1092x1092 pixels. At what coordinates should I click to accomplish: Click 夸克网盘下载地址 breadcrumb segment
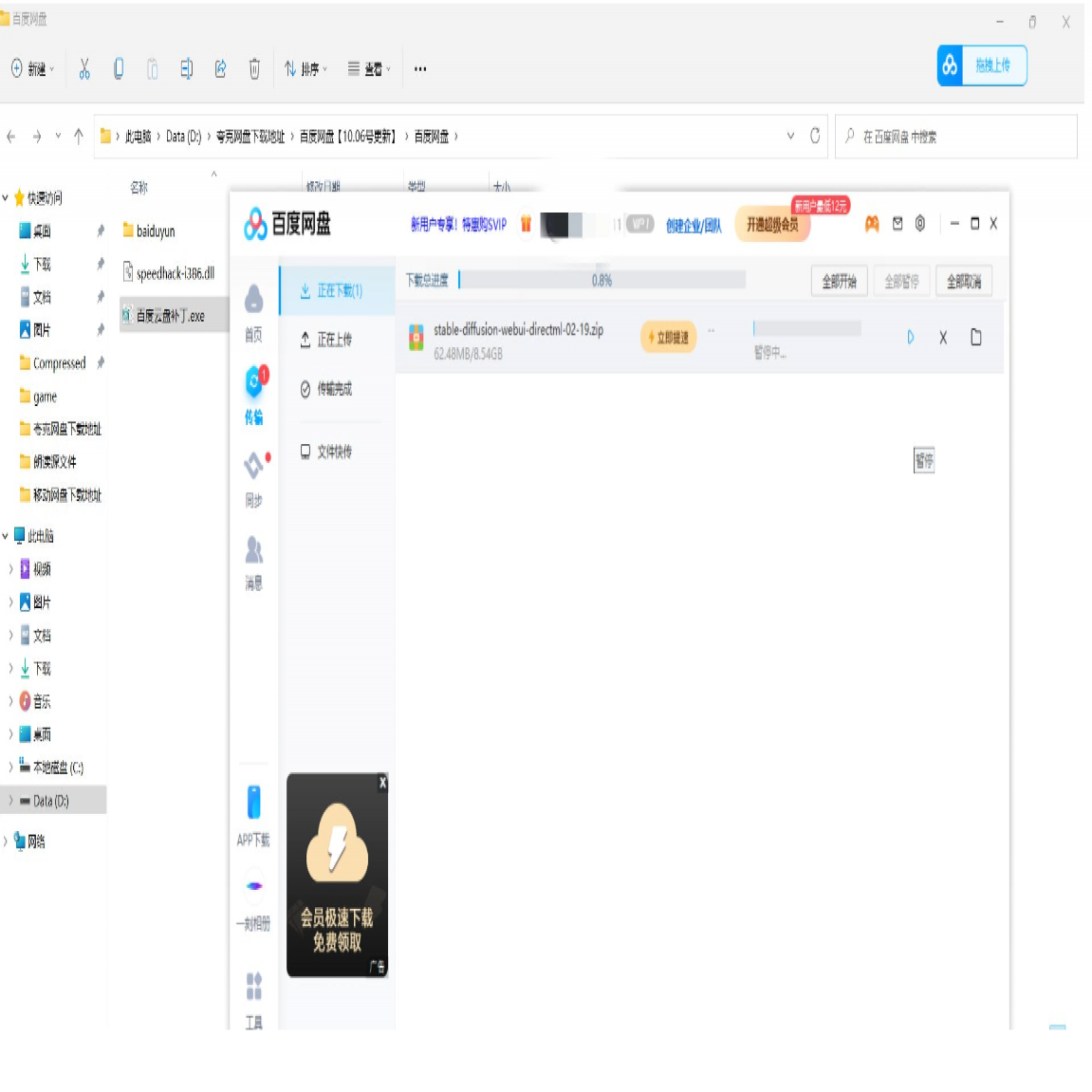pos(250,137)
